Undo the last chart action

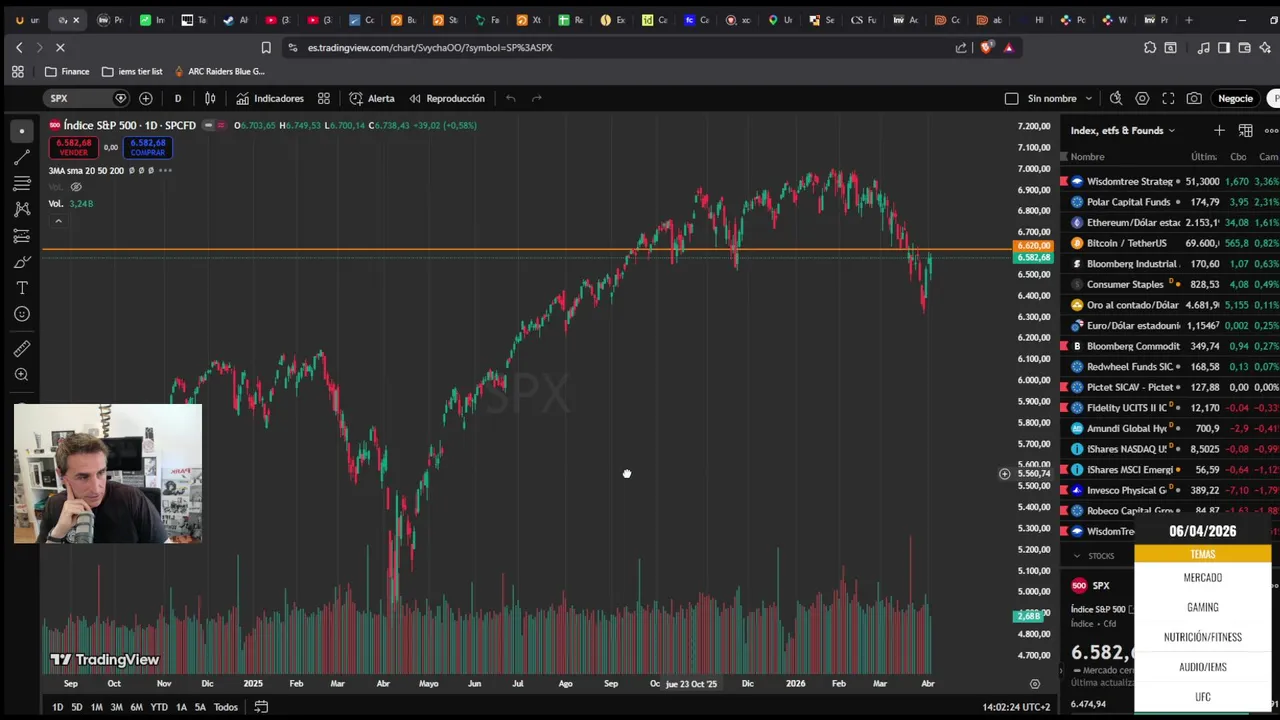[x=510, y=98]
